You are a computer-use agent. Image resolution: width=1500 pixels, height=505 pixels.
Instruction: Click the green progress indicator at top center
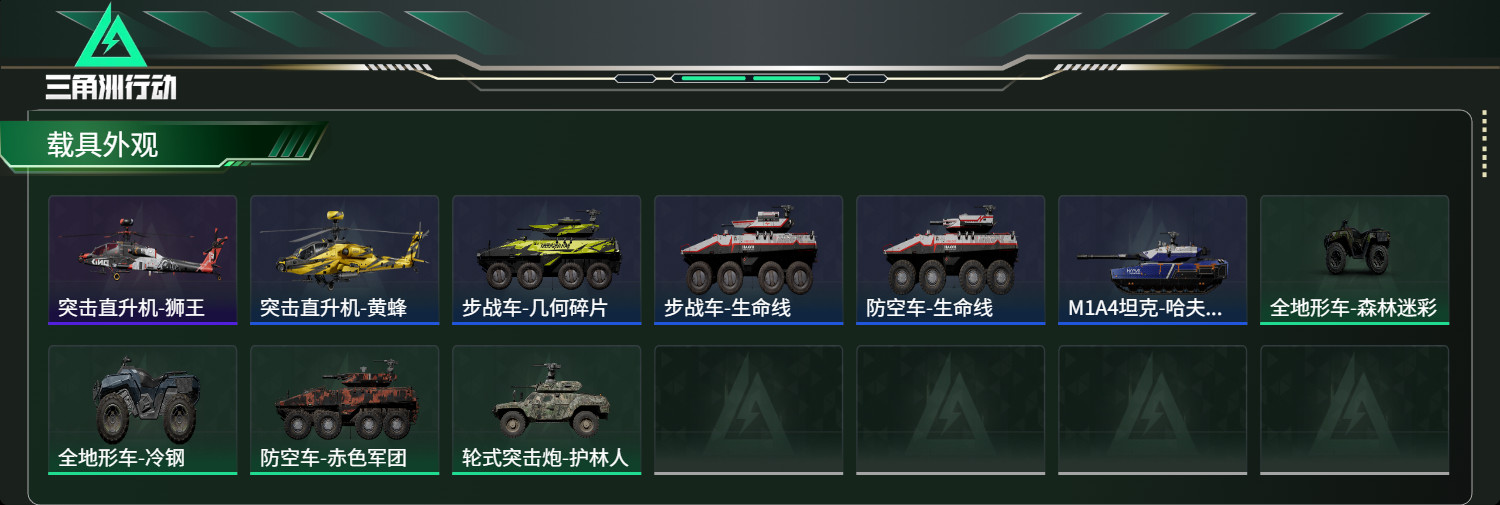[x=750, y=78]
